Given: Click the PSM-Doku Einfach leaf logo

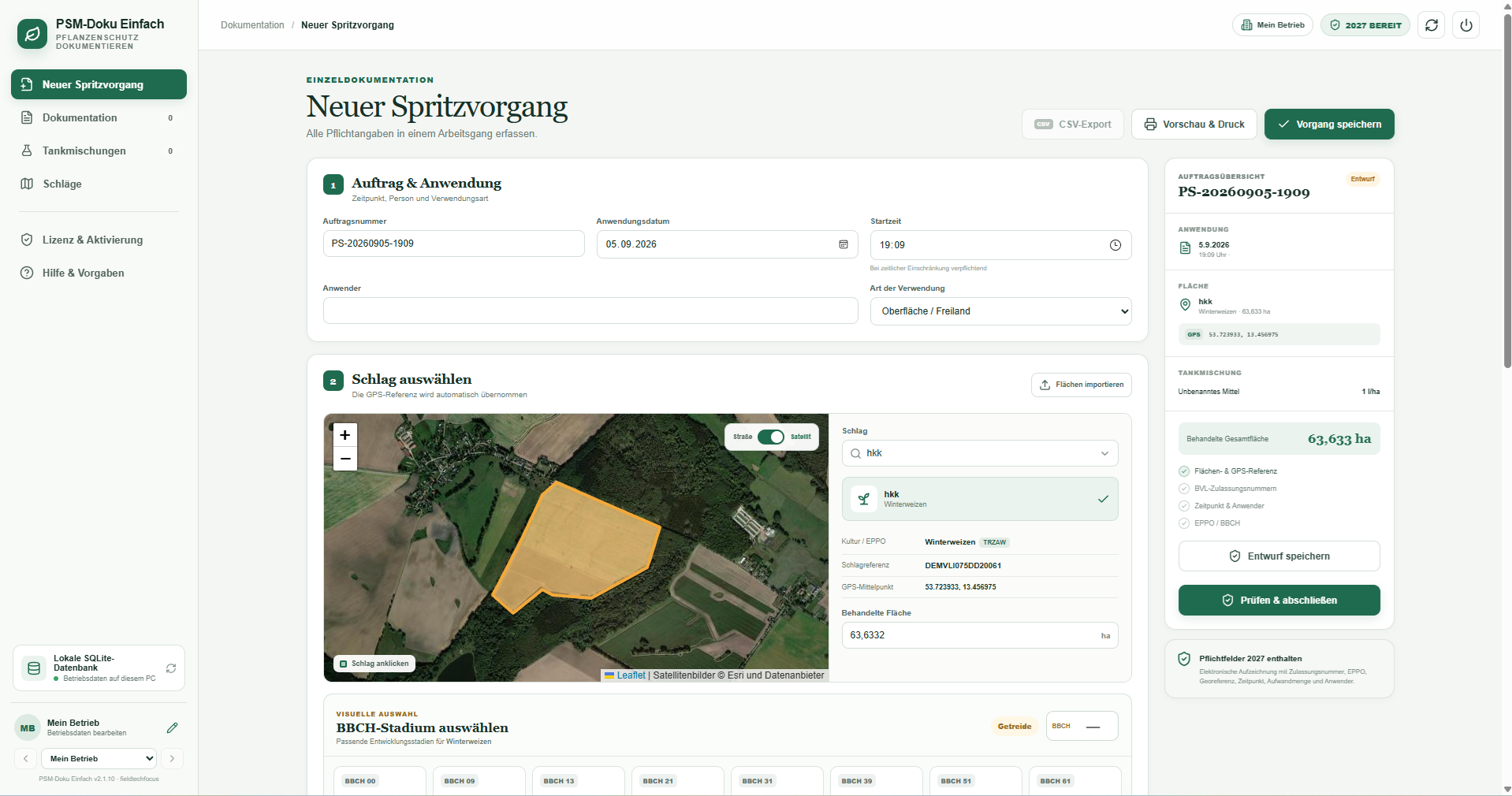Looking at the screenshot, I should tap(32, 34).
